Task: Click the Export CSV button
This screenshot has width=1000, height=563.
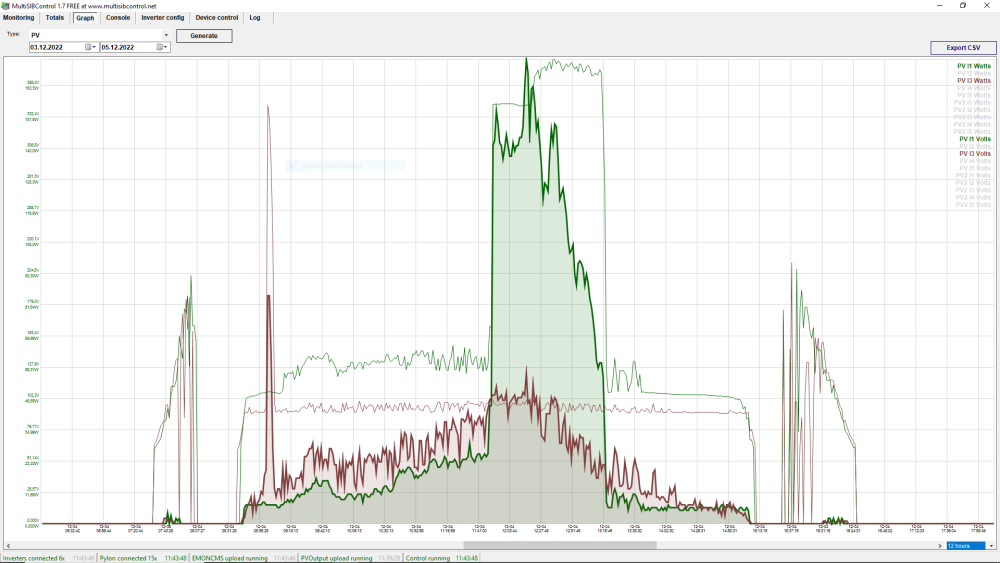Action: click(x=963, y=48)
